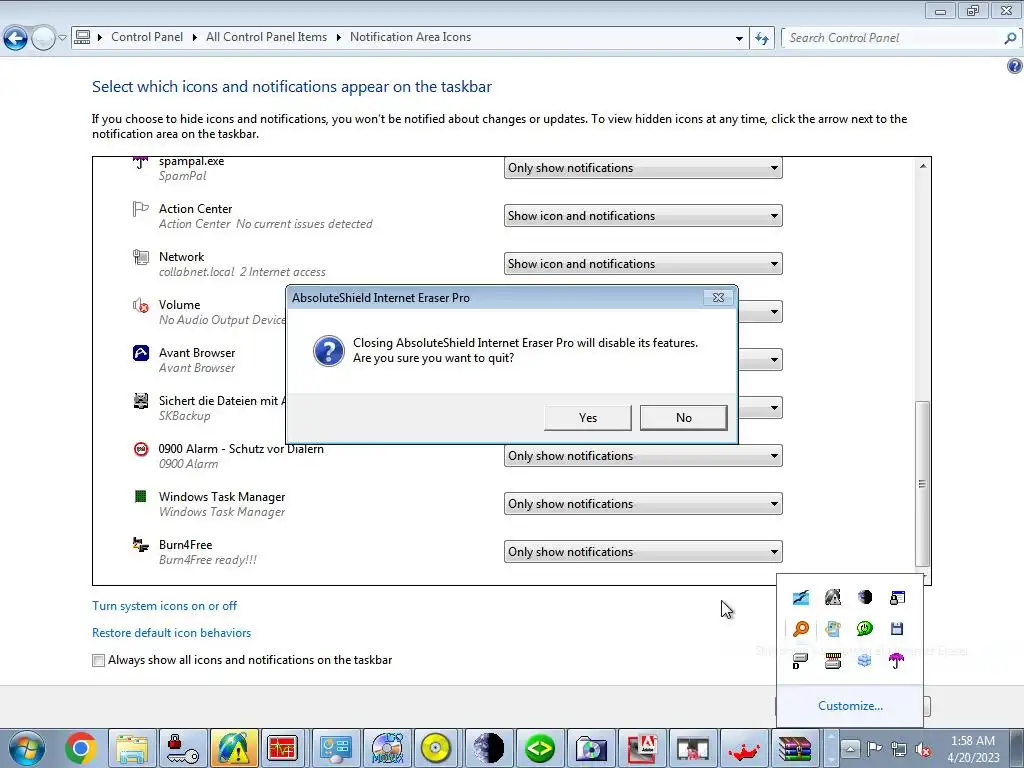Screen dimensions: 1024x768
Task: Open Burn4Free behavior dropdown
Action: click(x=643, y=552)
